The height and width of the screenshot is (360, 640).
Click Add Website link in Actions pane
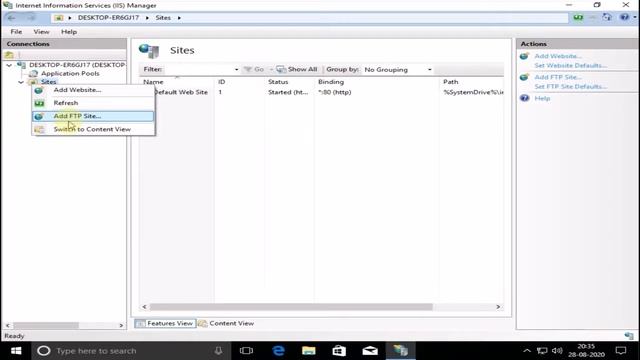point(558,56)
